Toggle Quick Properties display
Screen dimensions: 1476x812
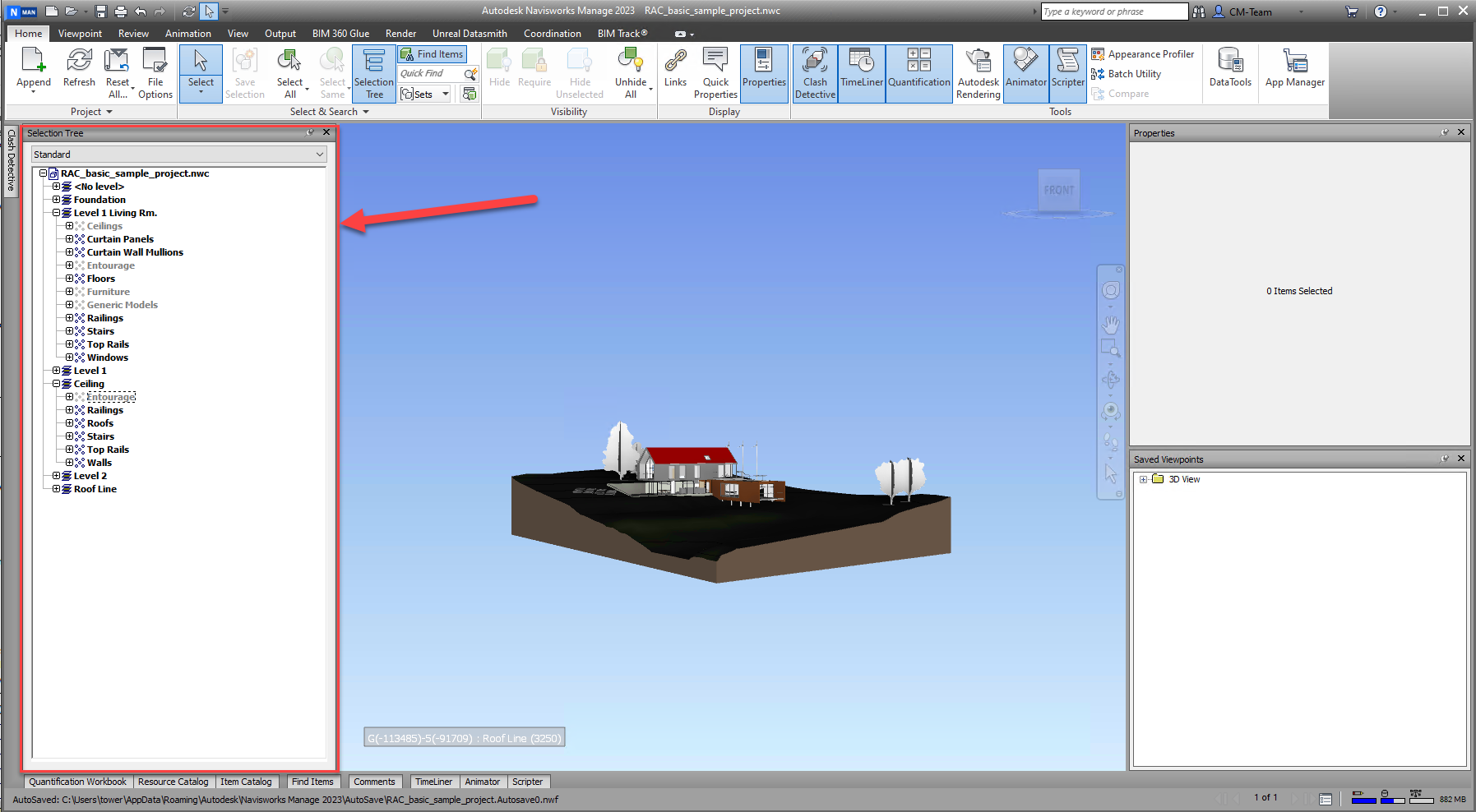(x=715, y=72)
